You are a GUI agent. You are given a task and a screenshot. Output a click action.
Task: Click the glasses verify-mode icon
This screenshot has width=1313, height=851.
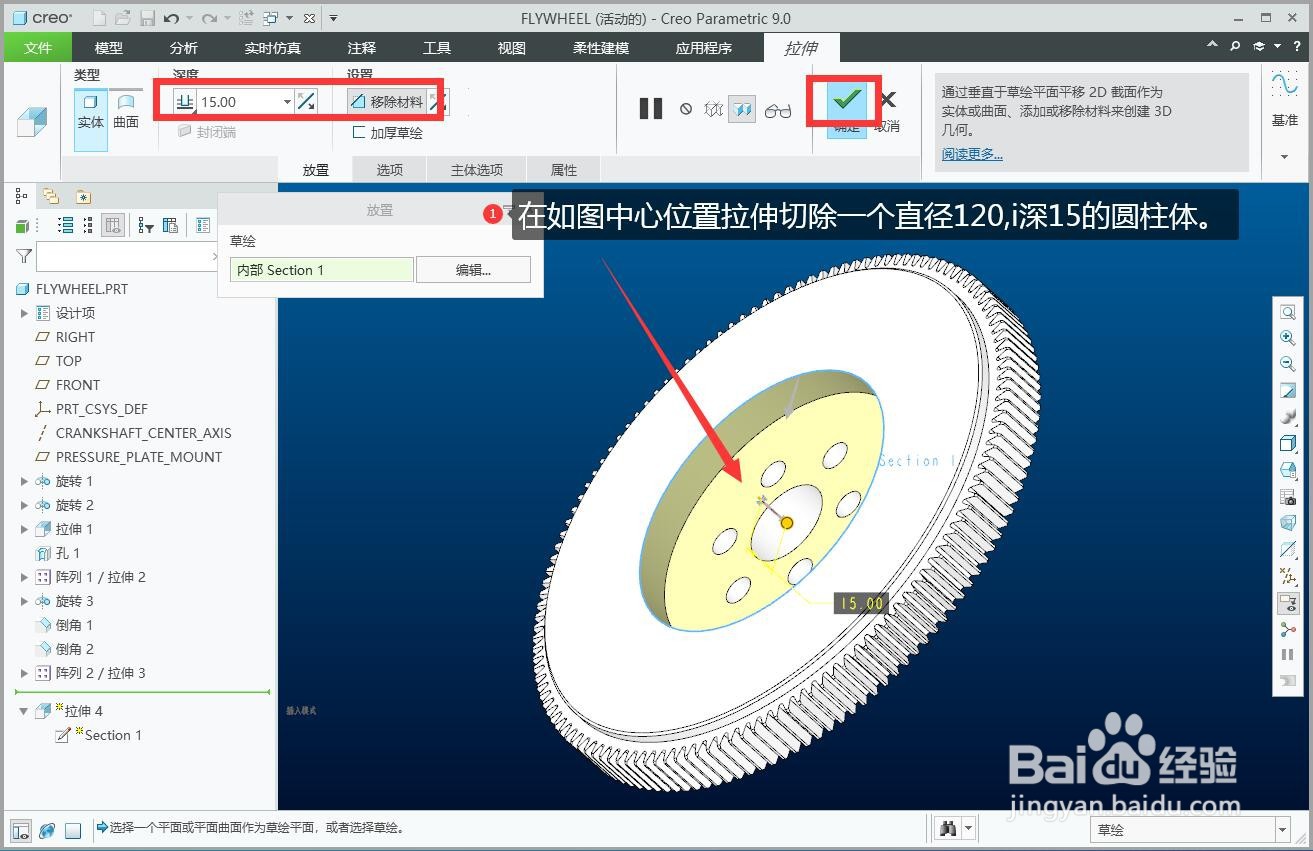[778, 110]
